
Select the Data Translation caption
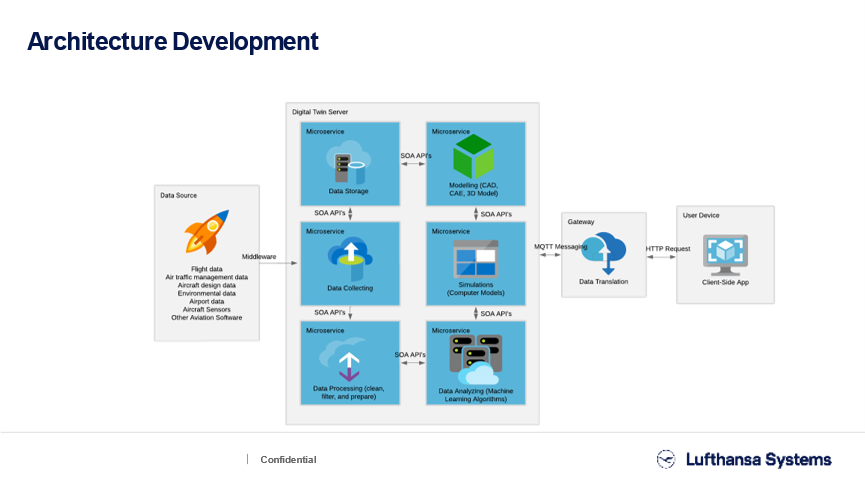pyautogui.click(x=604, y=281)
